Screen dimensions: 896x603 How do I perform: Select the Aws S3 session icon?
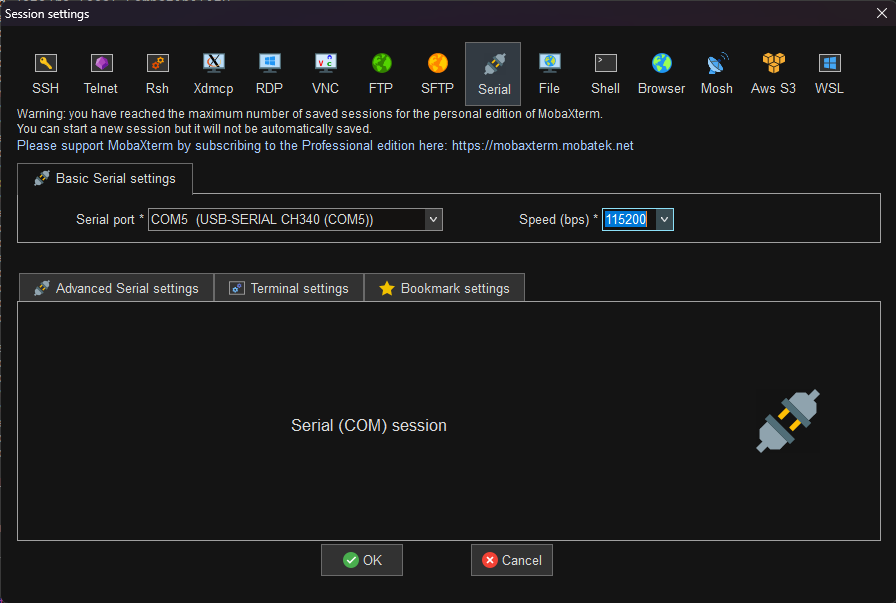[x=773, y=63]
